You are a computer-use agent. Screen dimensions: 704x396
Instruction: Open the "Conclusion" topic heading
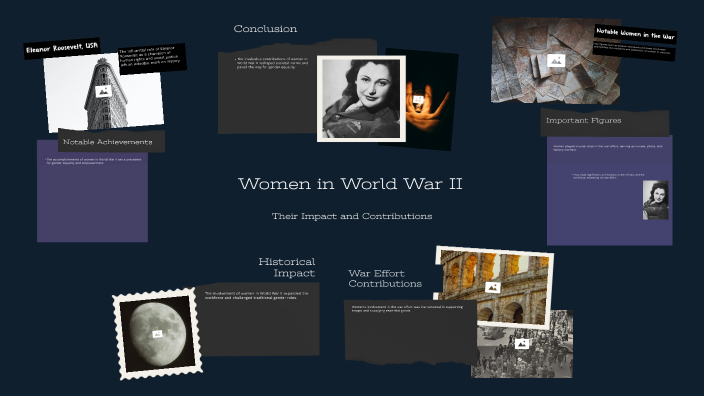point(265,29)
